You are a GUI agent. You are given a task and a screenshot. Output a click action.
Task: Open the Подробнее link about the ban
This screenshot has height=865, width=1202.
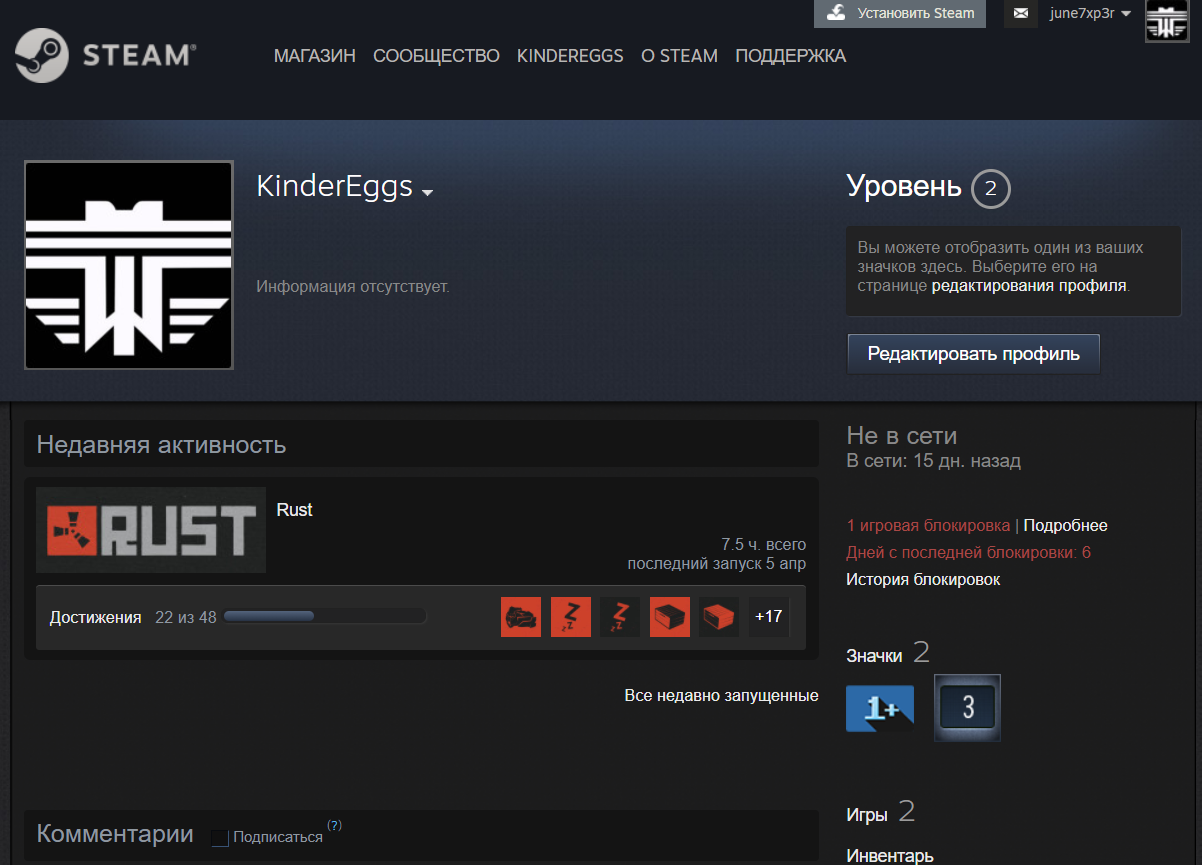[1066, 525]
